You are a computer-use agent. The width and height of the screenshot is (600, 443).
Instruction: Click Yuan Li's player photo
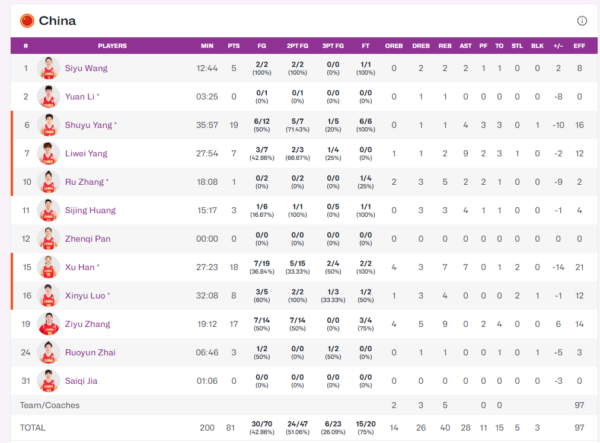click(x=48, y=97)
